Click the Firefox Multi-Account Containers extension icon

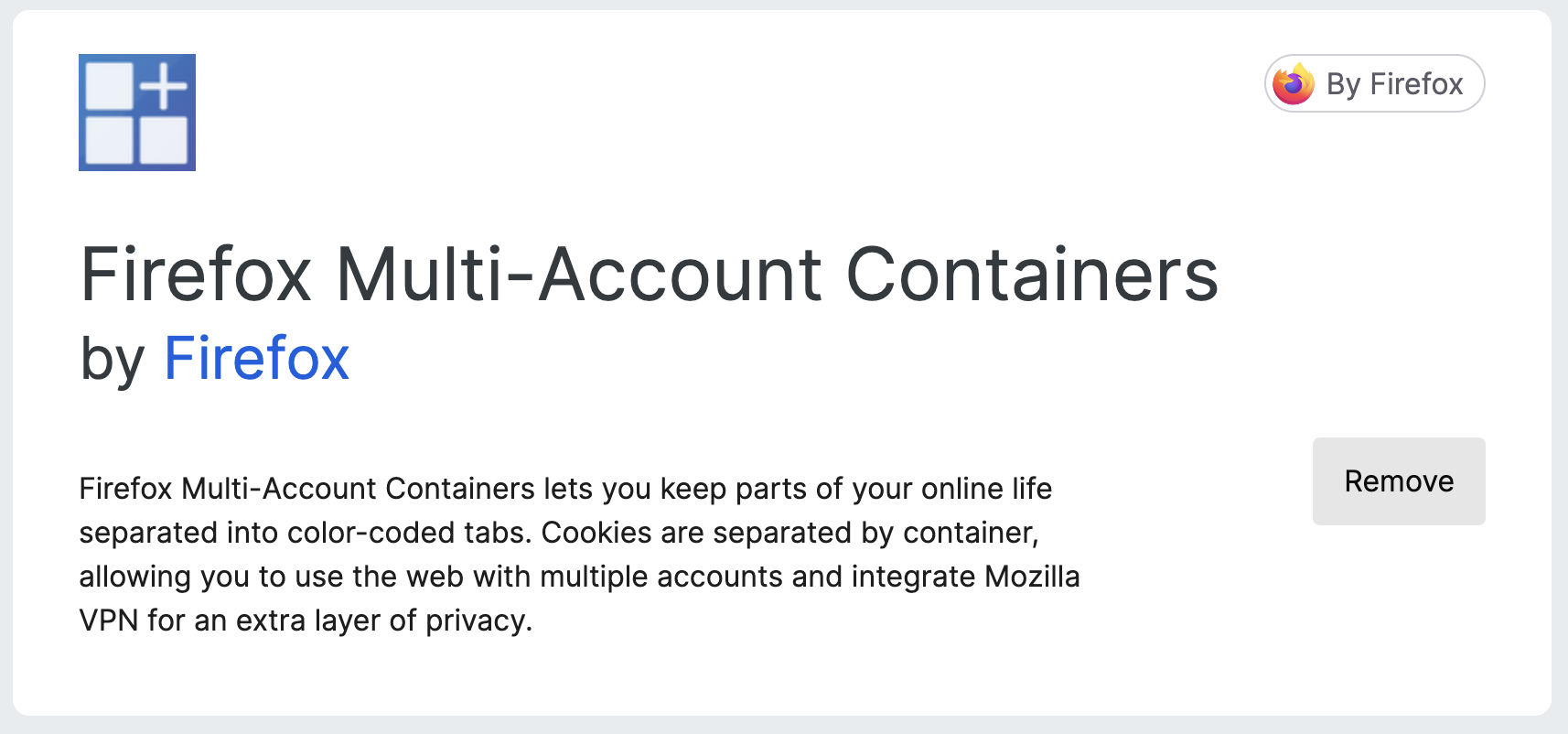click(x=137, y=112)
